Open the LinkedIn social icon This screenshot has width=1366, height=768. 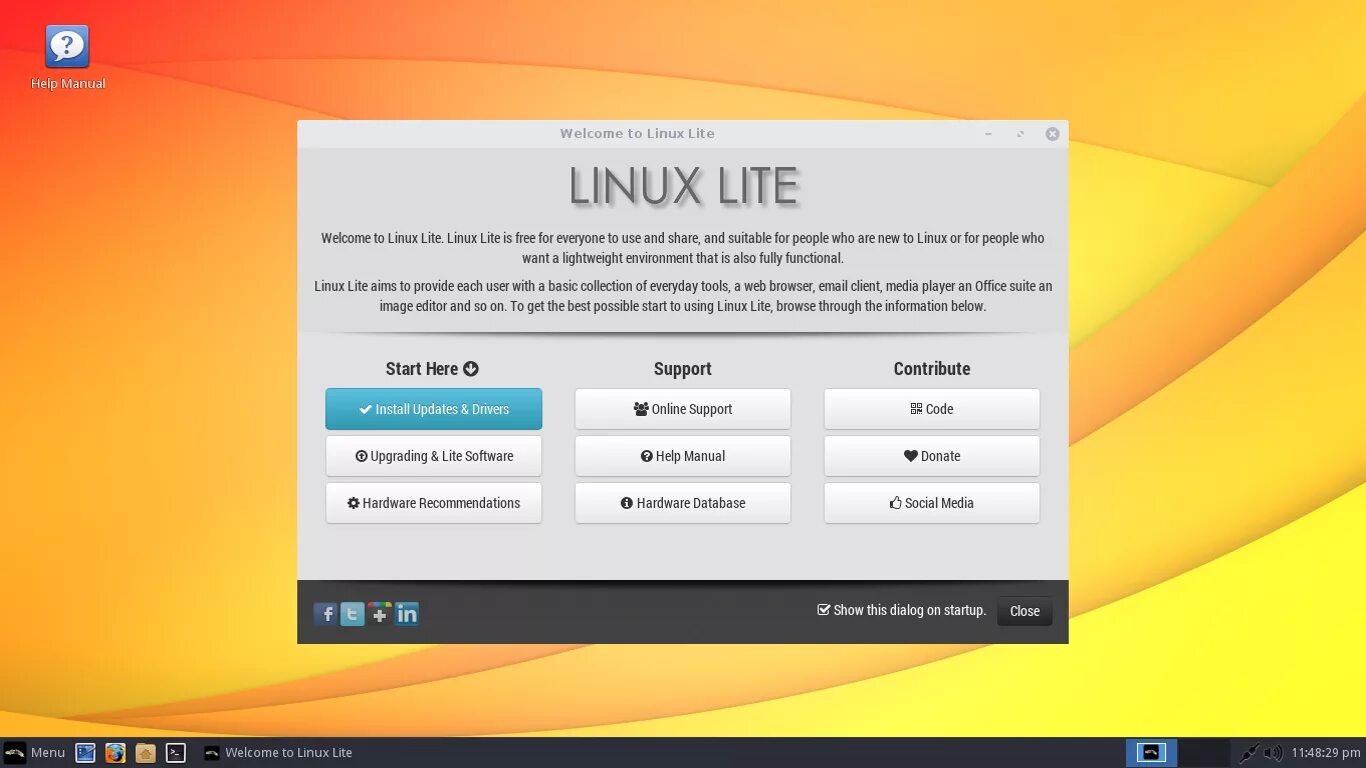[406, 614]
